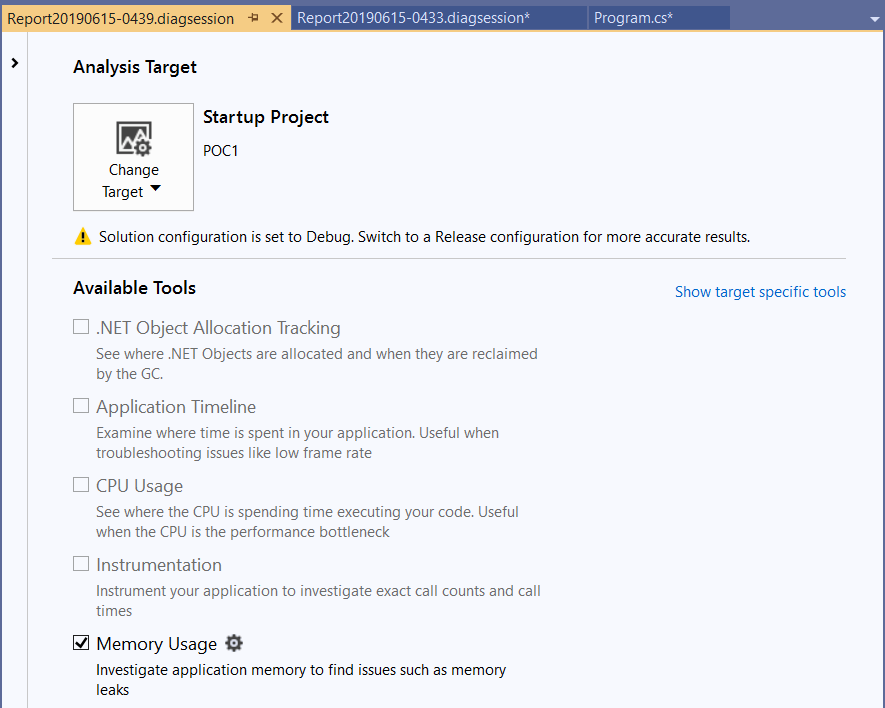The width and height of the screenshot is (885, 708).
Task: Switch to the Report20190615-0433.diagsession tab
Action: click(413, 19)
